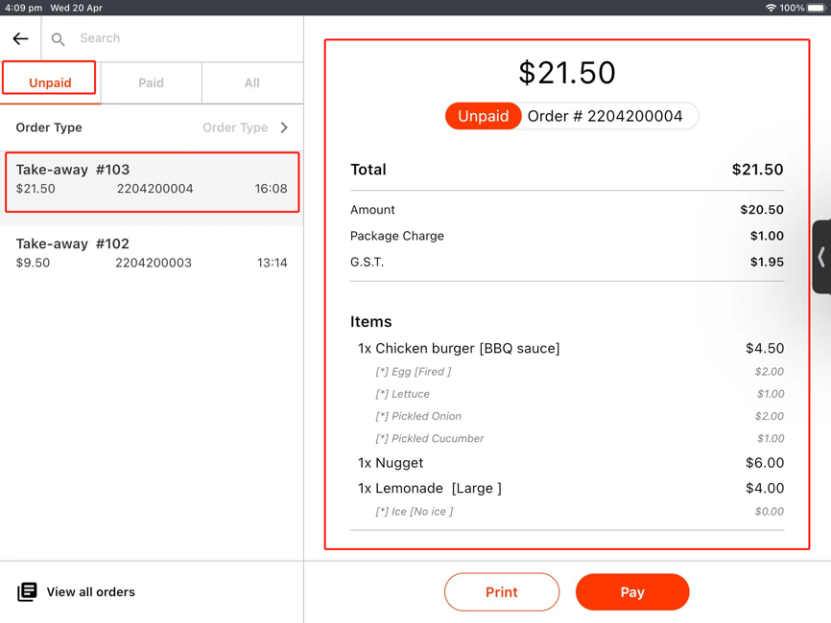Screen dimensions: 831x623
Task: Open the side drawer handle arrow
Action: pos(821,257)
